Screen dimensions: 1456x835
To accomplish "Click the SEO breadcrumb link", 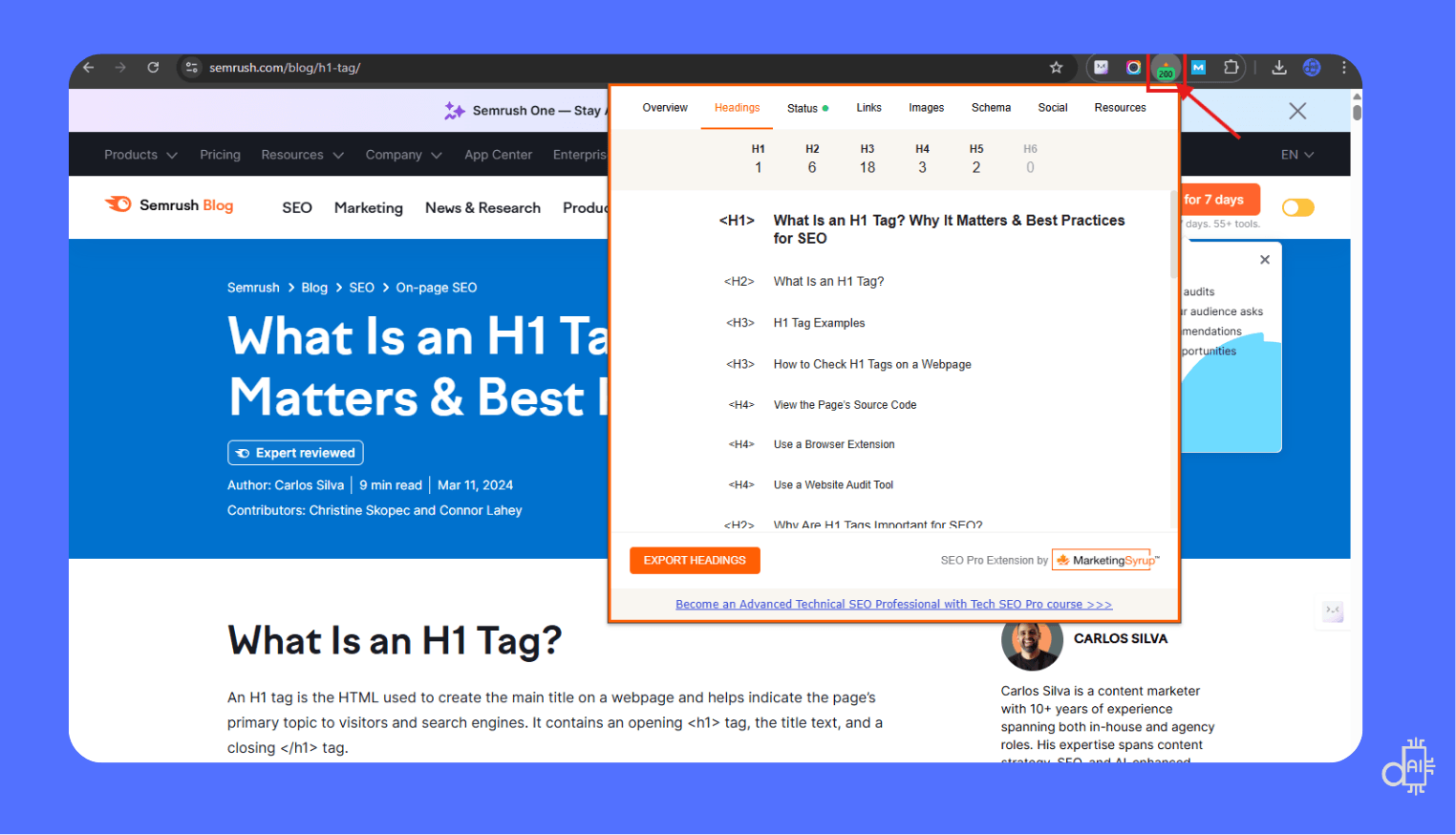I will click(361, 288).
